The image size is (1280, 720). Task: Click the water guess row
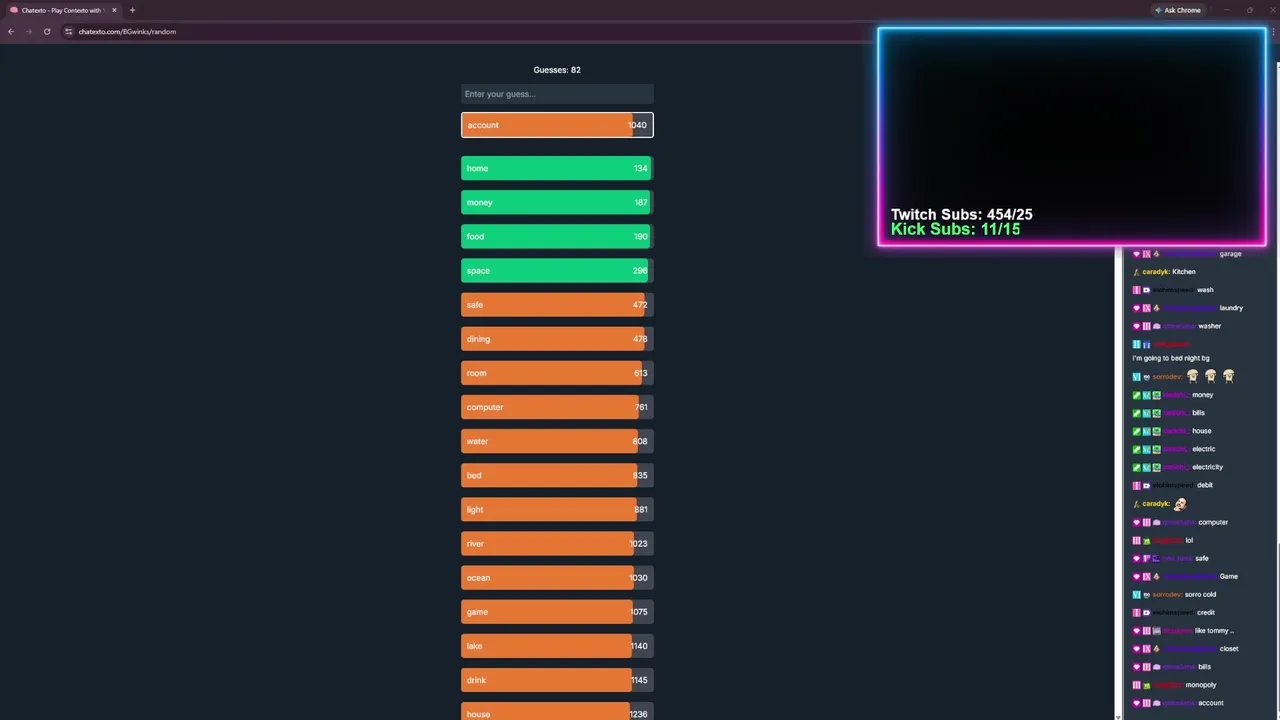557,441
